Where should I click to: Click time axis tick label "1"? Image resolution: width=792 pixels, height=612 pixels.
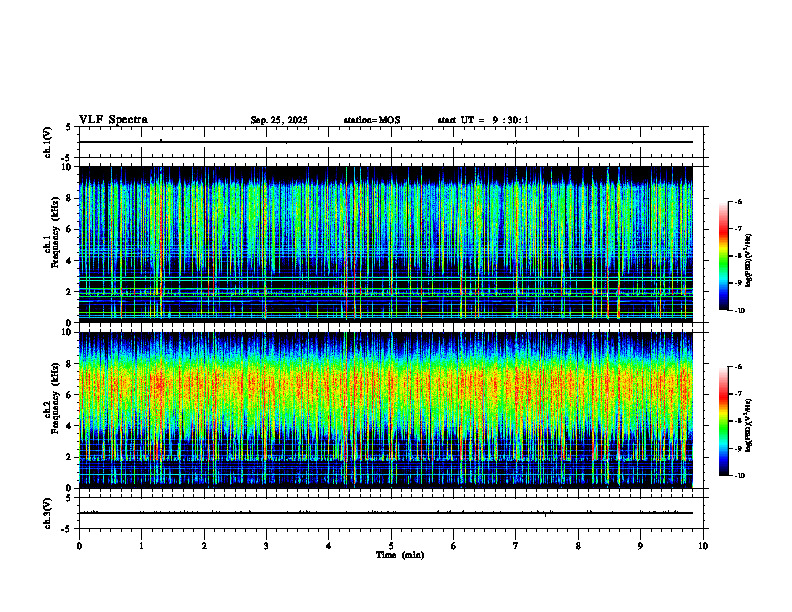[142, 546]
